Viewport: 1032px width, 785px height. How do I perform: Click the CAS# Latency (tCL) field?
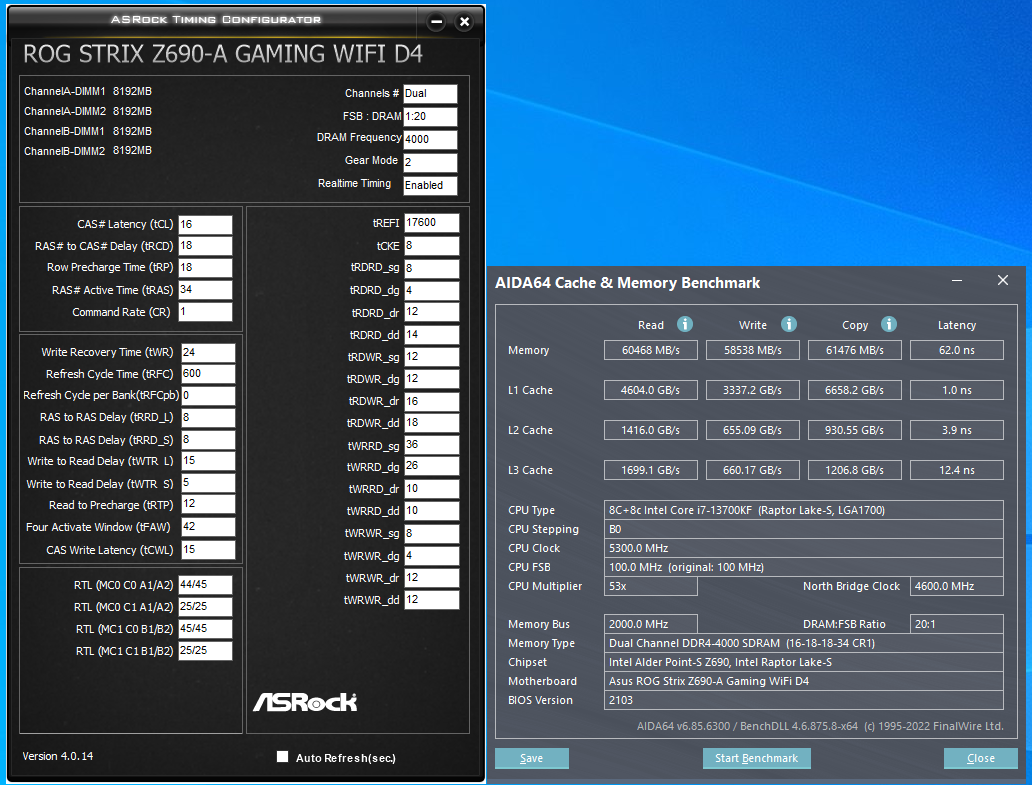pos(205,224)
